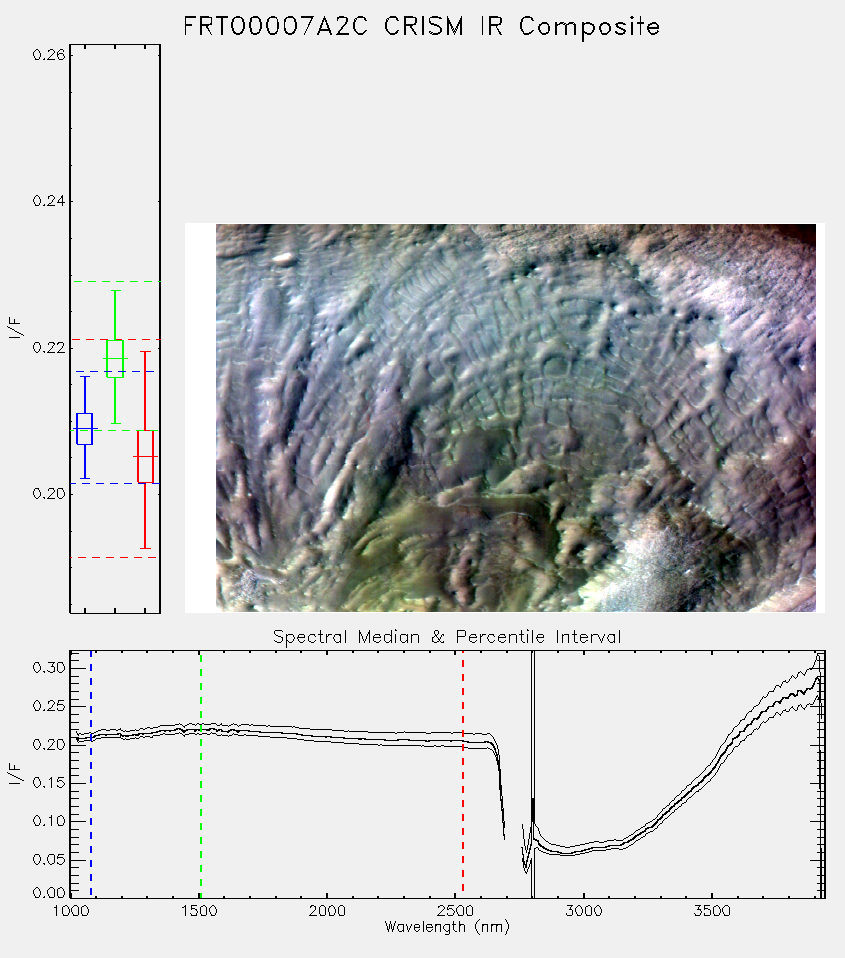
Task: Click the 3500 tick label on wavelength axis
Action: tap(712, 911)
